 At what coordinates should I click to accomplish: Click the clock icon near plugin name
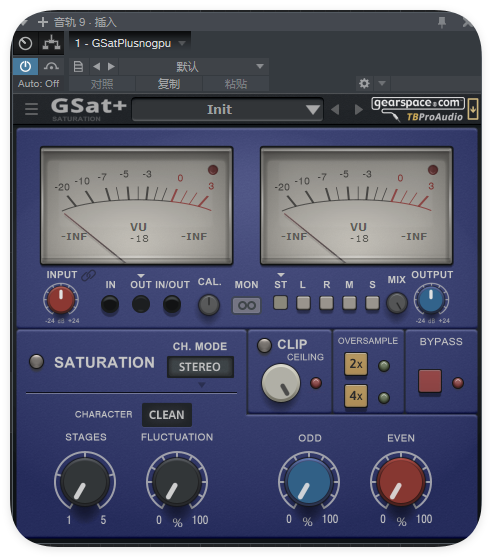[25, 43]
